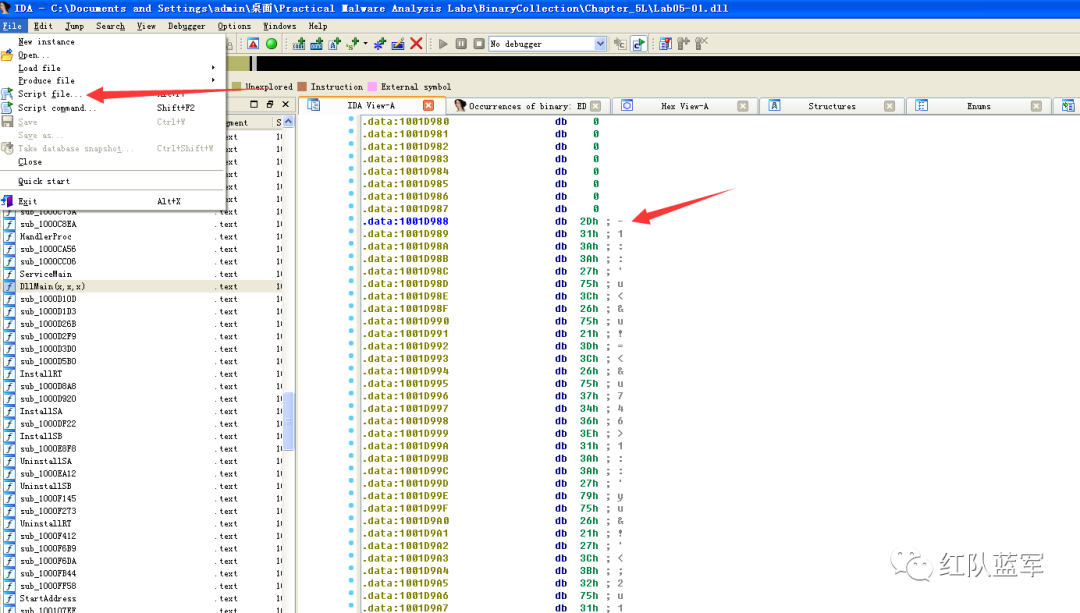
Task: Start process with the play icon
Action: click(443, 44)
